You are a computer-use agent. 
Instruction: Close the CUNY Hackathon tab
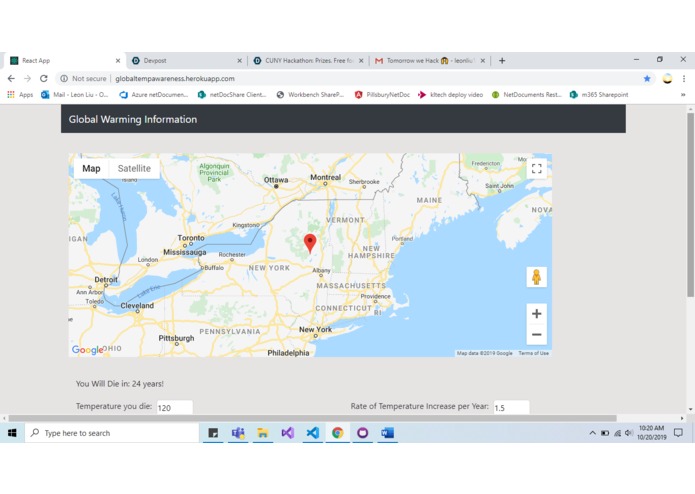click(361, 61)
